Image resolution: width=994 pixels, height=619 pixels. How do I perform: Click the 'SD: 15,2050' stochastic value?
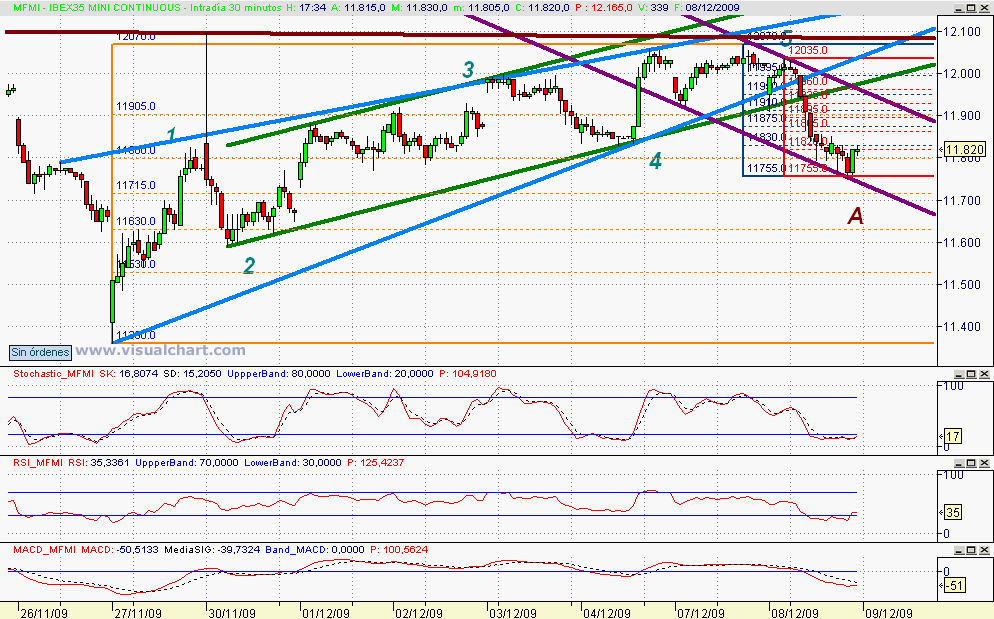192,374
